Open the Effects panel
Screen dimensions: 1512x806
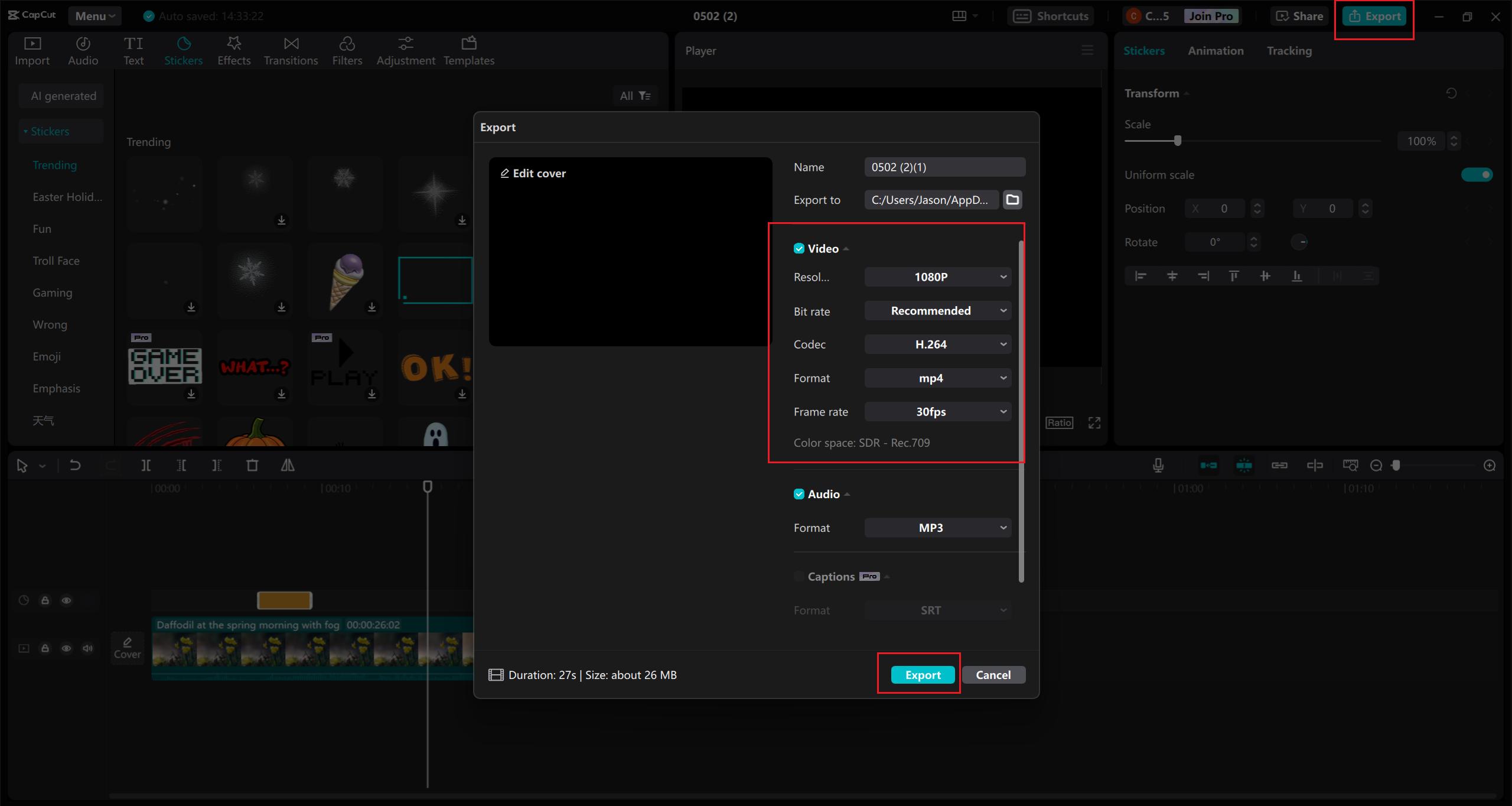(x=234, y=50)
